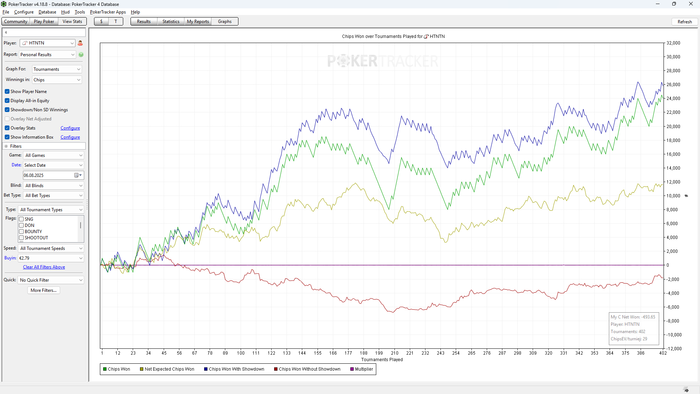Open the File menu
This screenshot has width=700, height=394.
(6, 12)
